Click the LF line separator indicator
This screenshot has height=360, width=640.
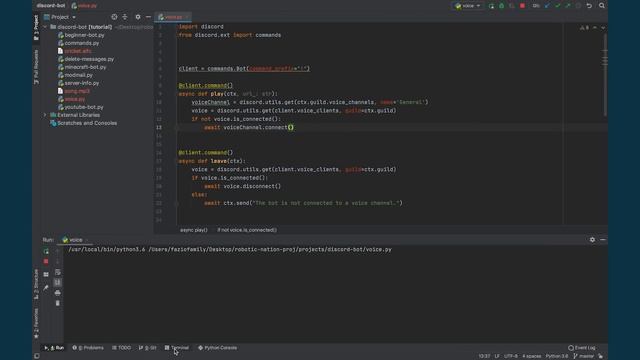(497, 356)
